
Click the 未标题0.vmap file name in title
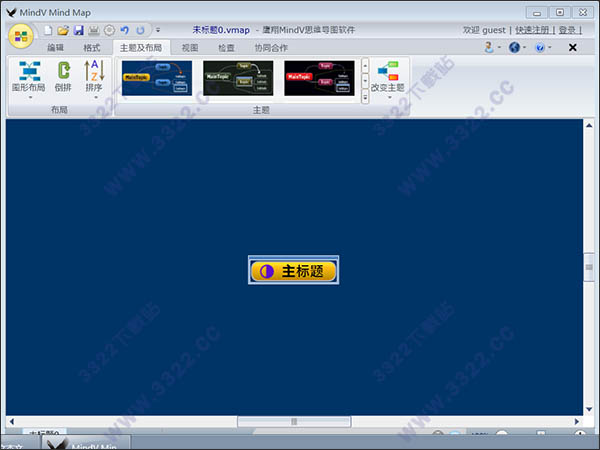[221, 30]
